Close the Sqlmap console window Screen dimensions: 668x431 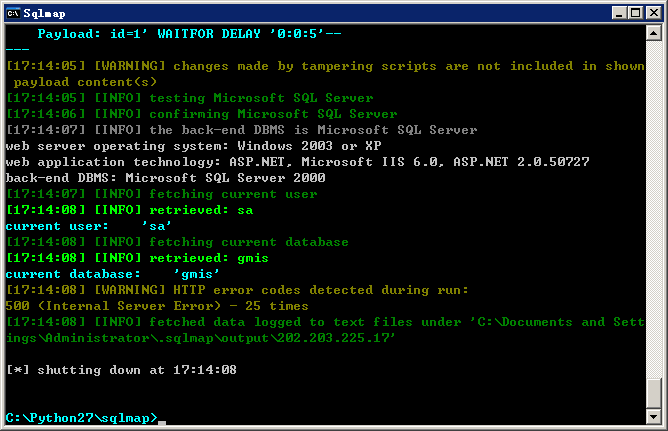click(654, 13)
